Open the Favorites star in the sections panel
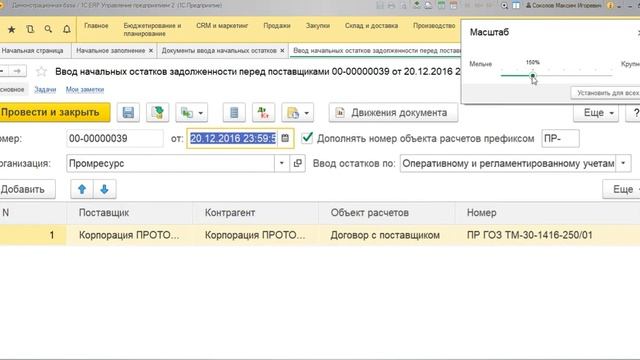 (x=11, y=29)
